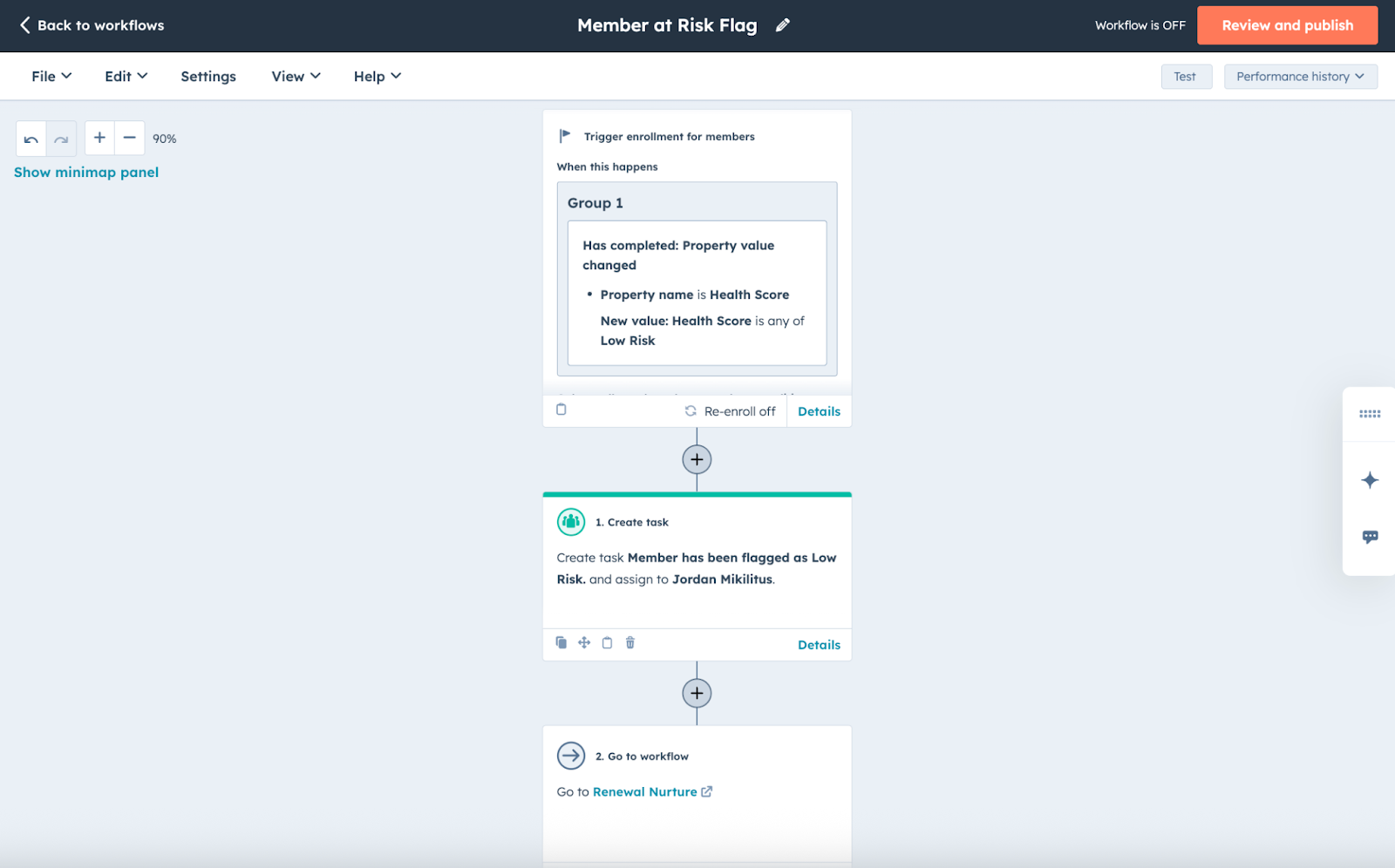Add action after Create task step
This screenshot has width=1395, height=868.
(x=697, y=693)
